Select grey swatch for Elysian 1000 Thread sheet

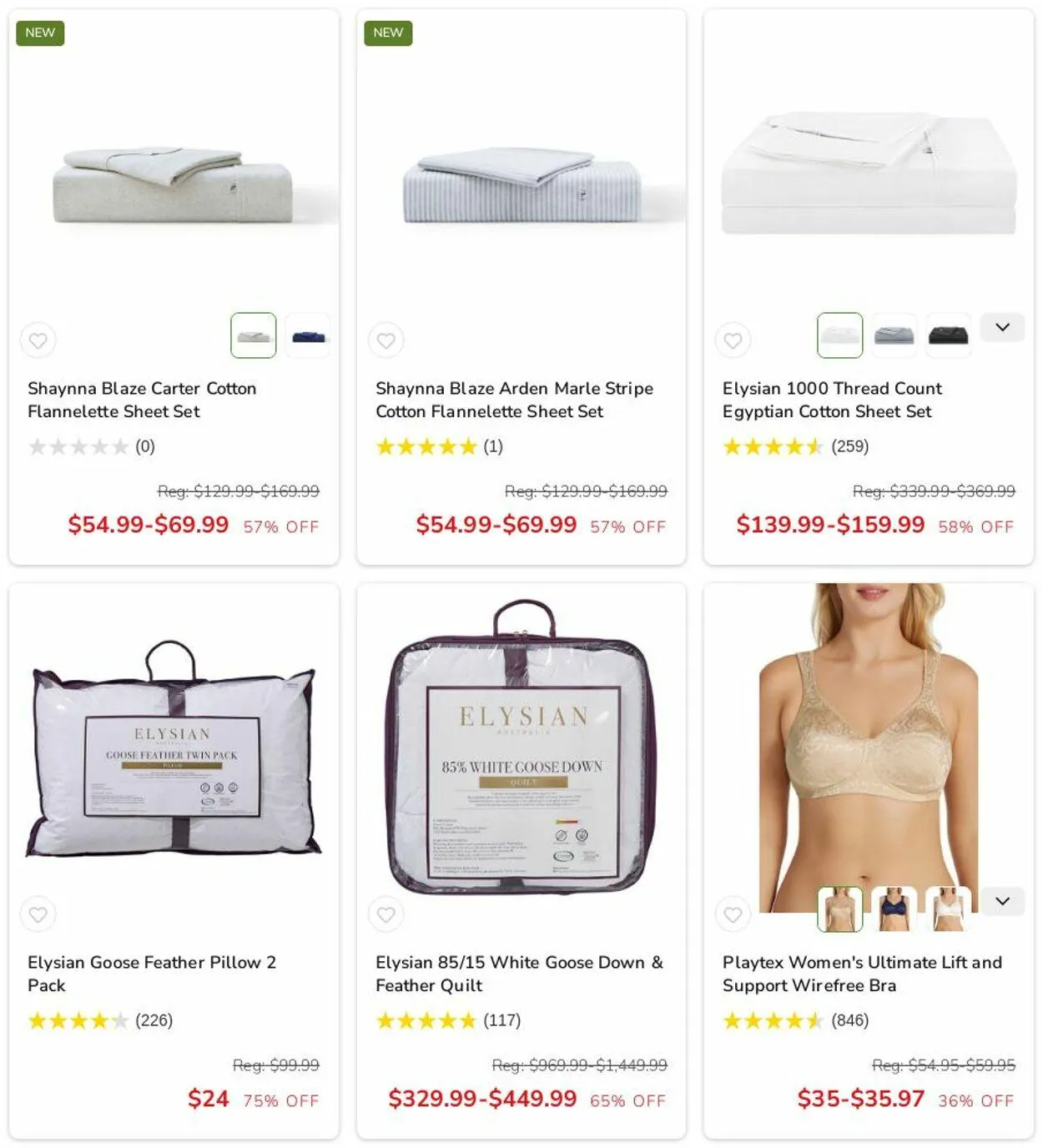click(894, 335)
